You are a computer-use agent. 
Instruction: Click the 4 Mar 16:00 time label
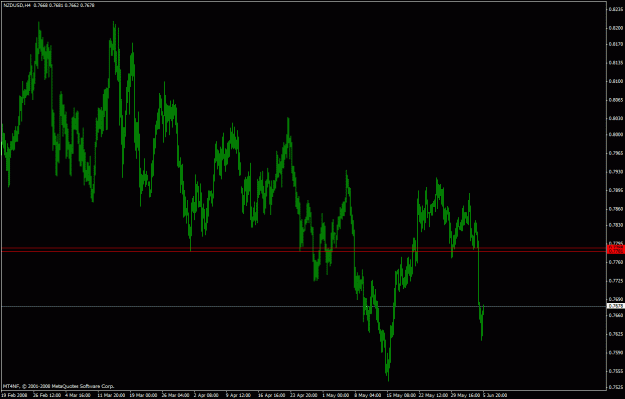pos(78,395)
